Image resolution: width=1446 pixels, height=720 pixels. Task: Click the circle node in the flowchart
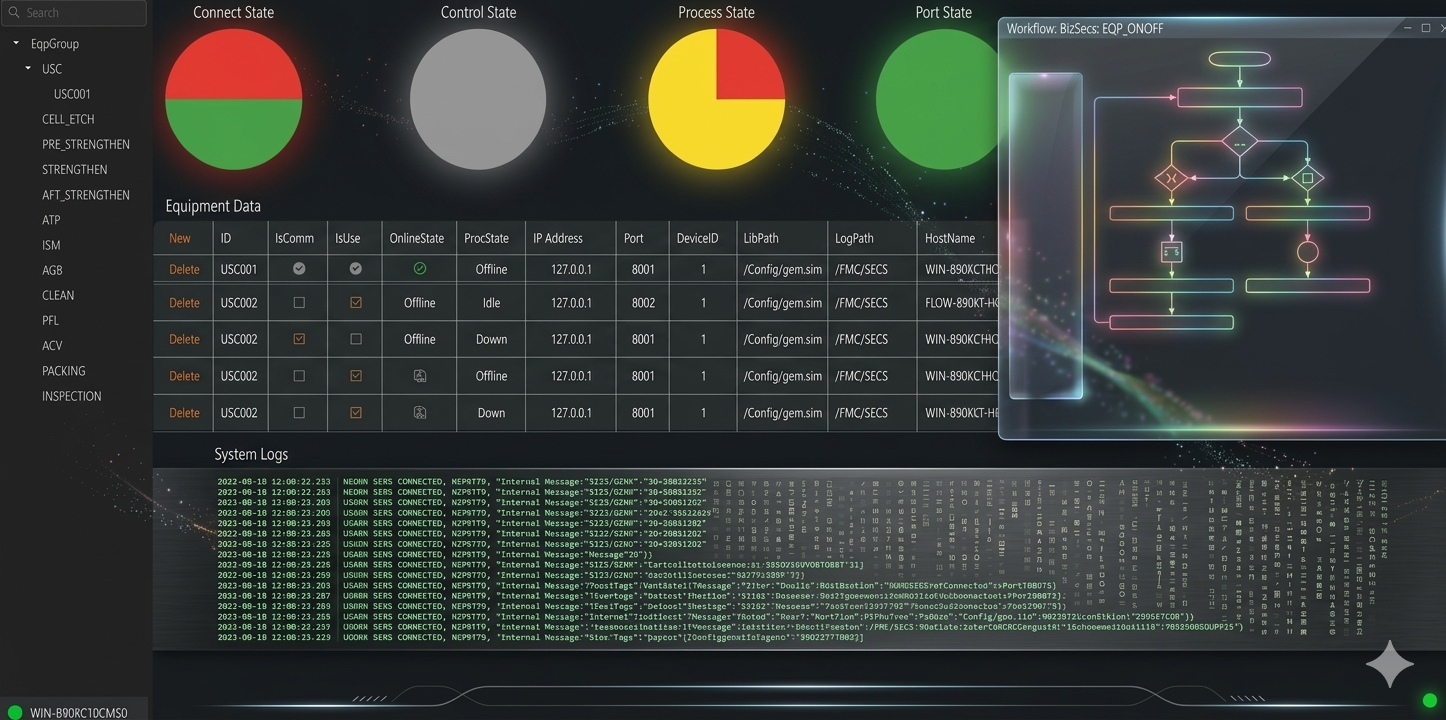point(1307,253)
